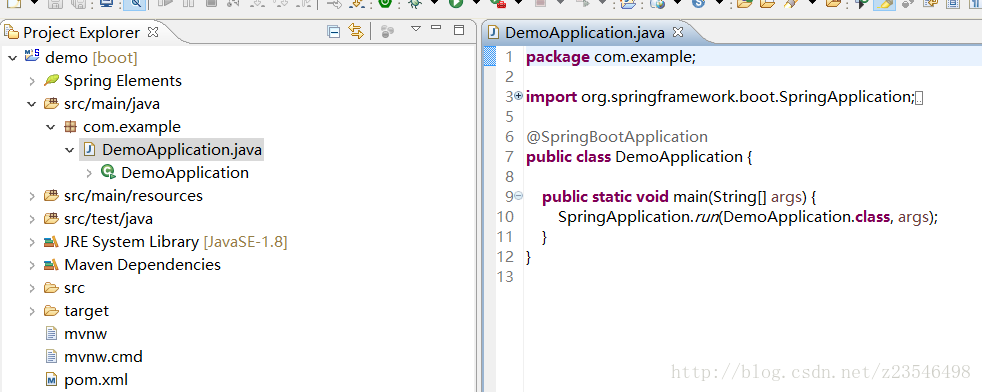Click the green Spring Boot power icon

tap(385, 4)
